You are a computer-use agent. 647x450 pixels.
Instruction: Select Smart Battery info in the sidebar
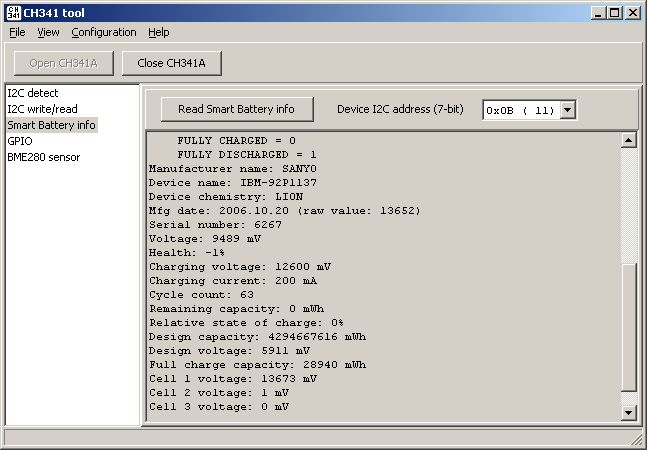52,125
